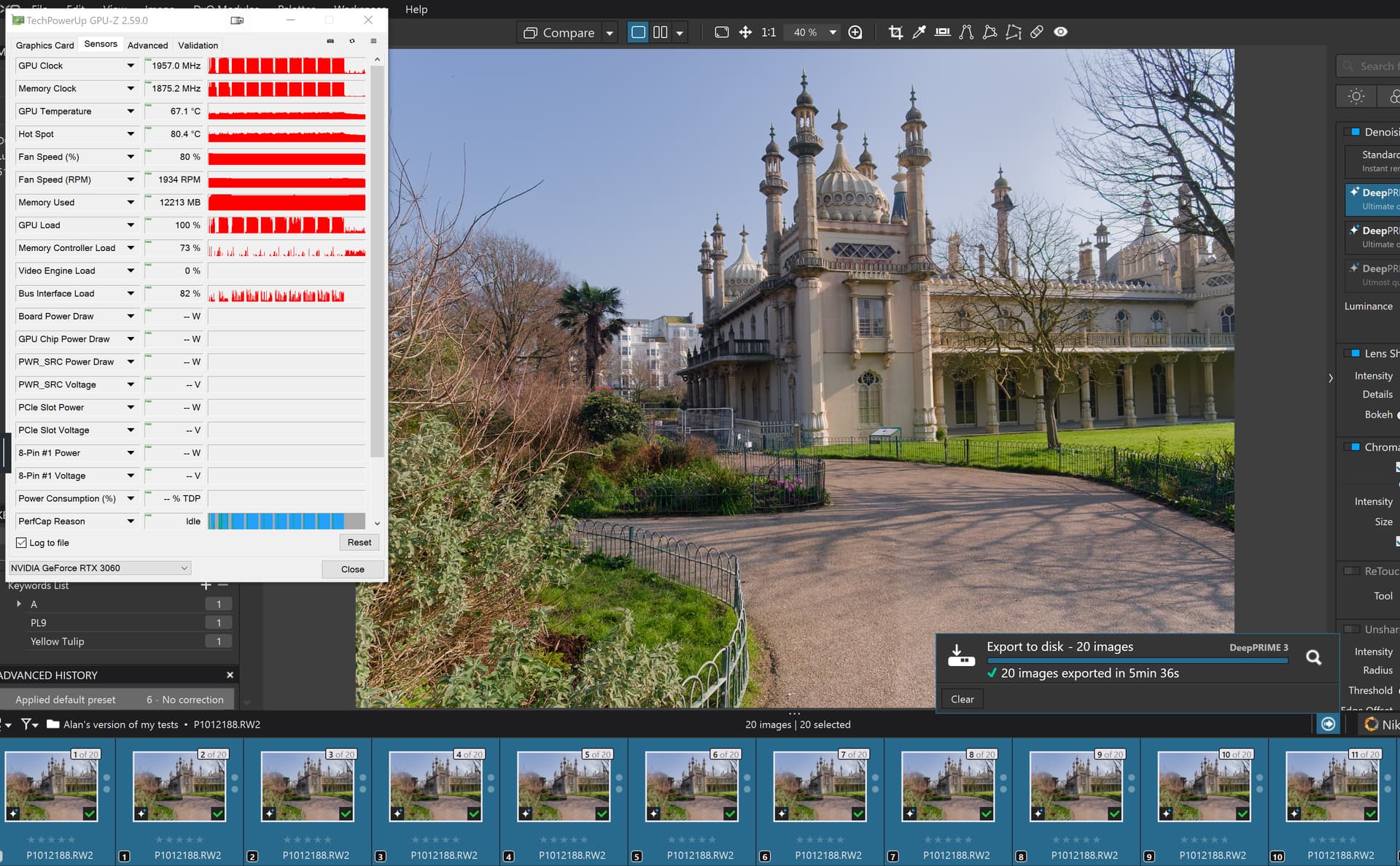Screen dimensions: 1400x866
Task: Select the Crop tool
Action: (x=895, y=32)
